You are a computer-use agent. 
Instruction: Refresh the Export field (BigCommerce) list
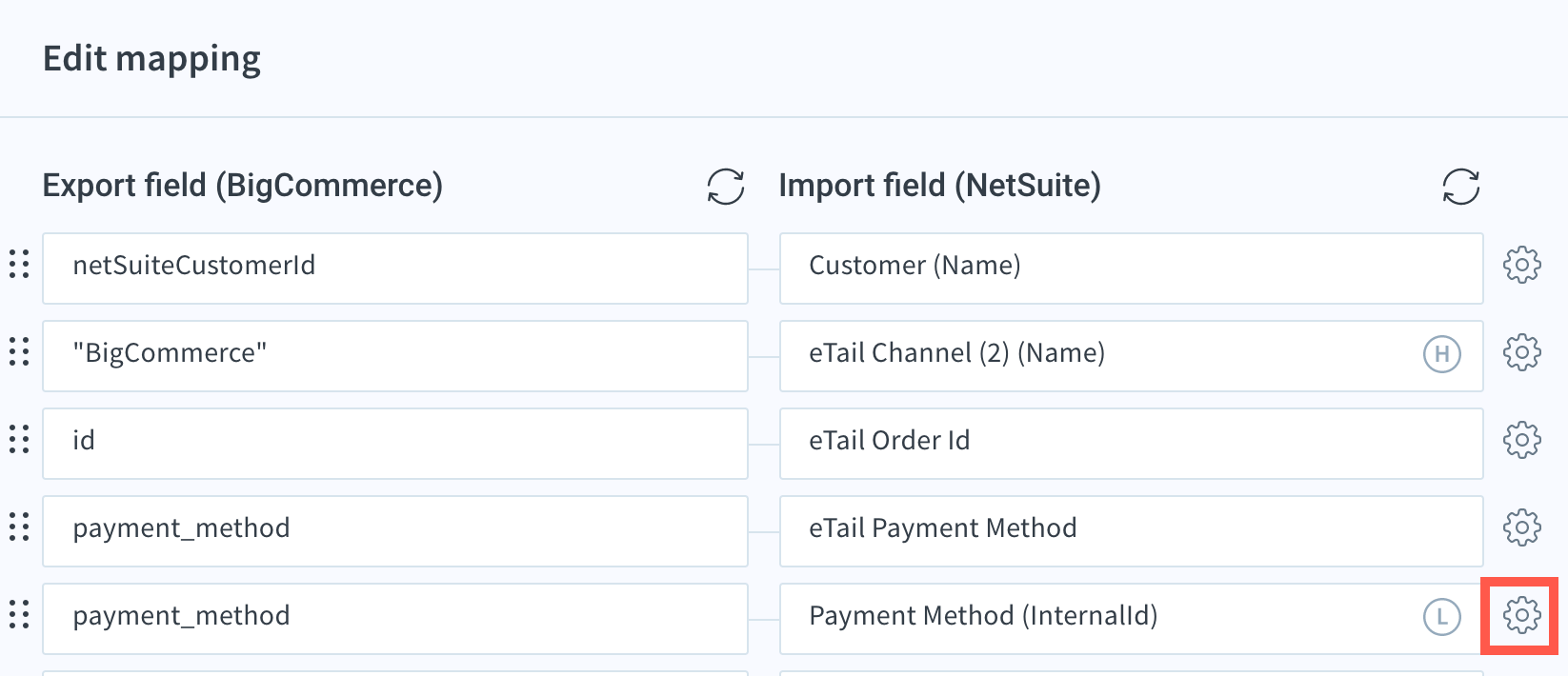click(x=726, y=186)
